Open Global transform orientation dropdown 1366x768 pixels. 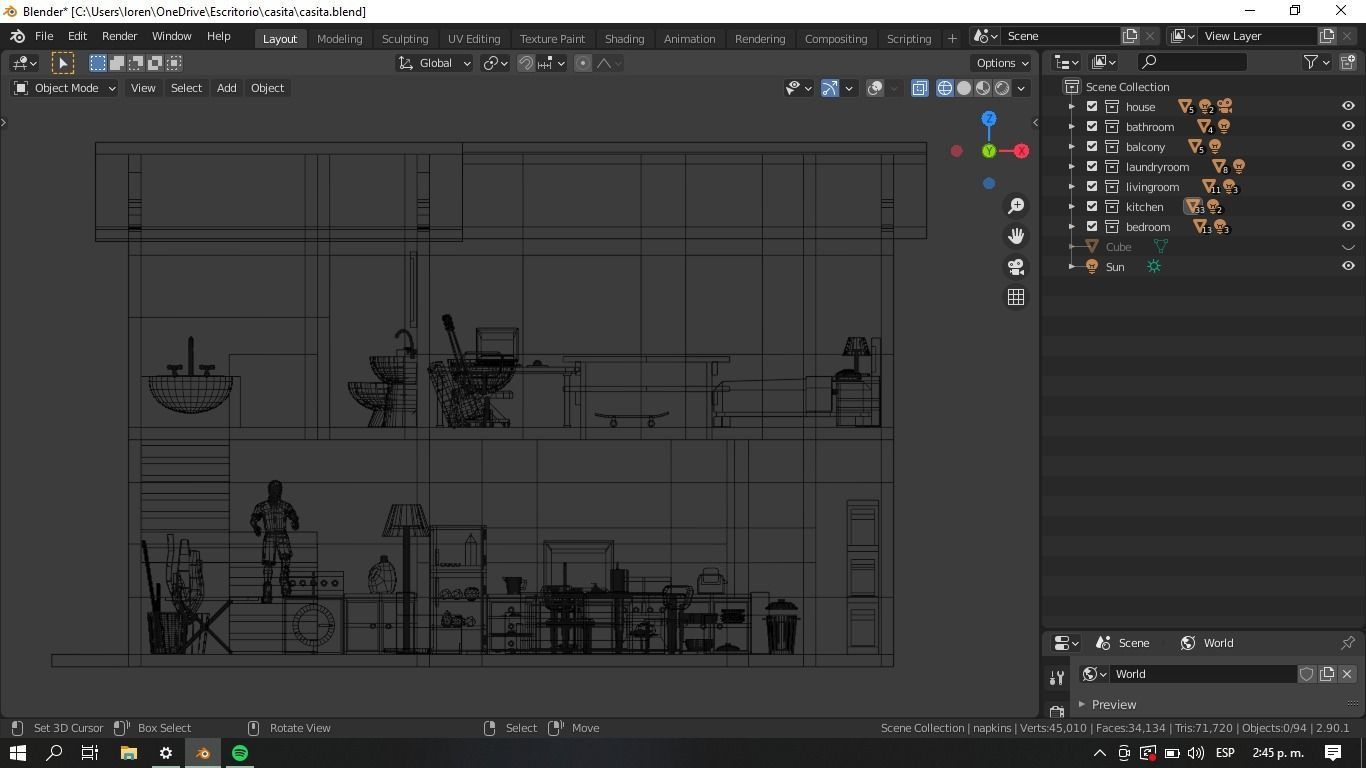click(x=434, y=63)
